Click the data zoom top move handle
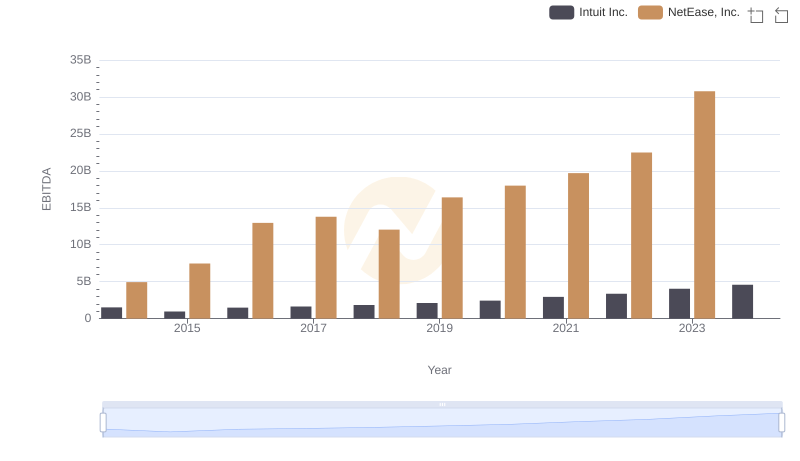 [442, 404]
